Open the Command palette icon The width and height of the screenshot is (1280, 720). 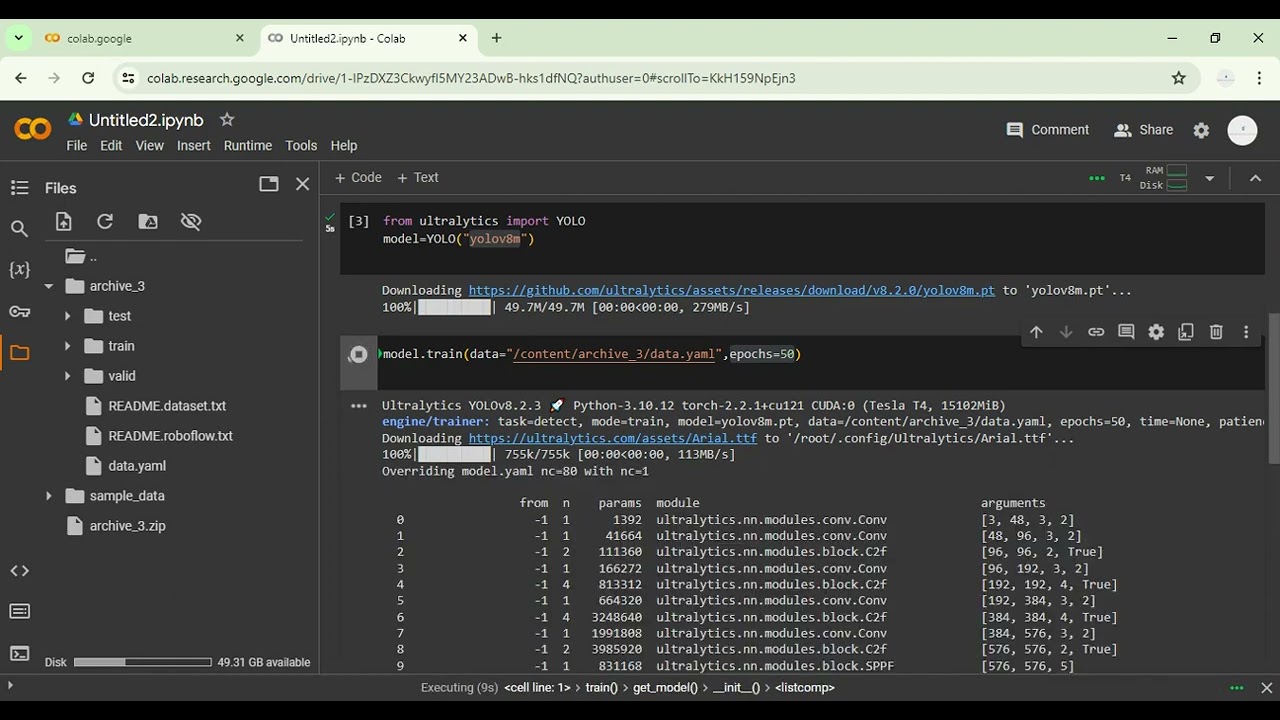(x=19, y=612)
